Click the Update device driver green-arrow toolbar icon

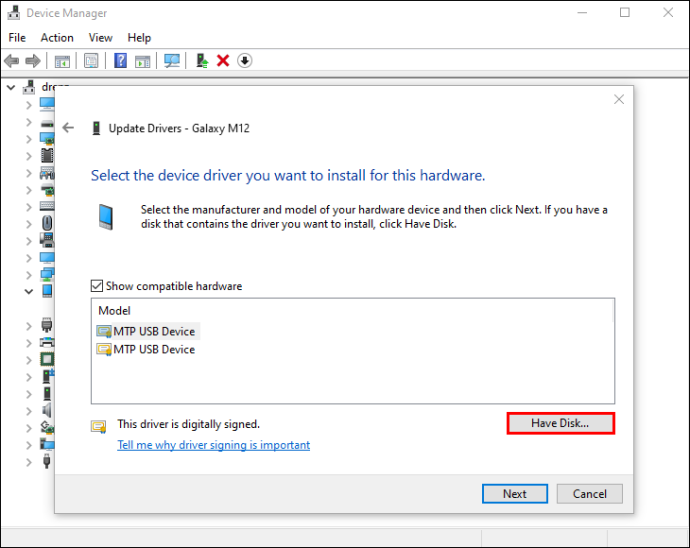(202, 61)
